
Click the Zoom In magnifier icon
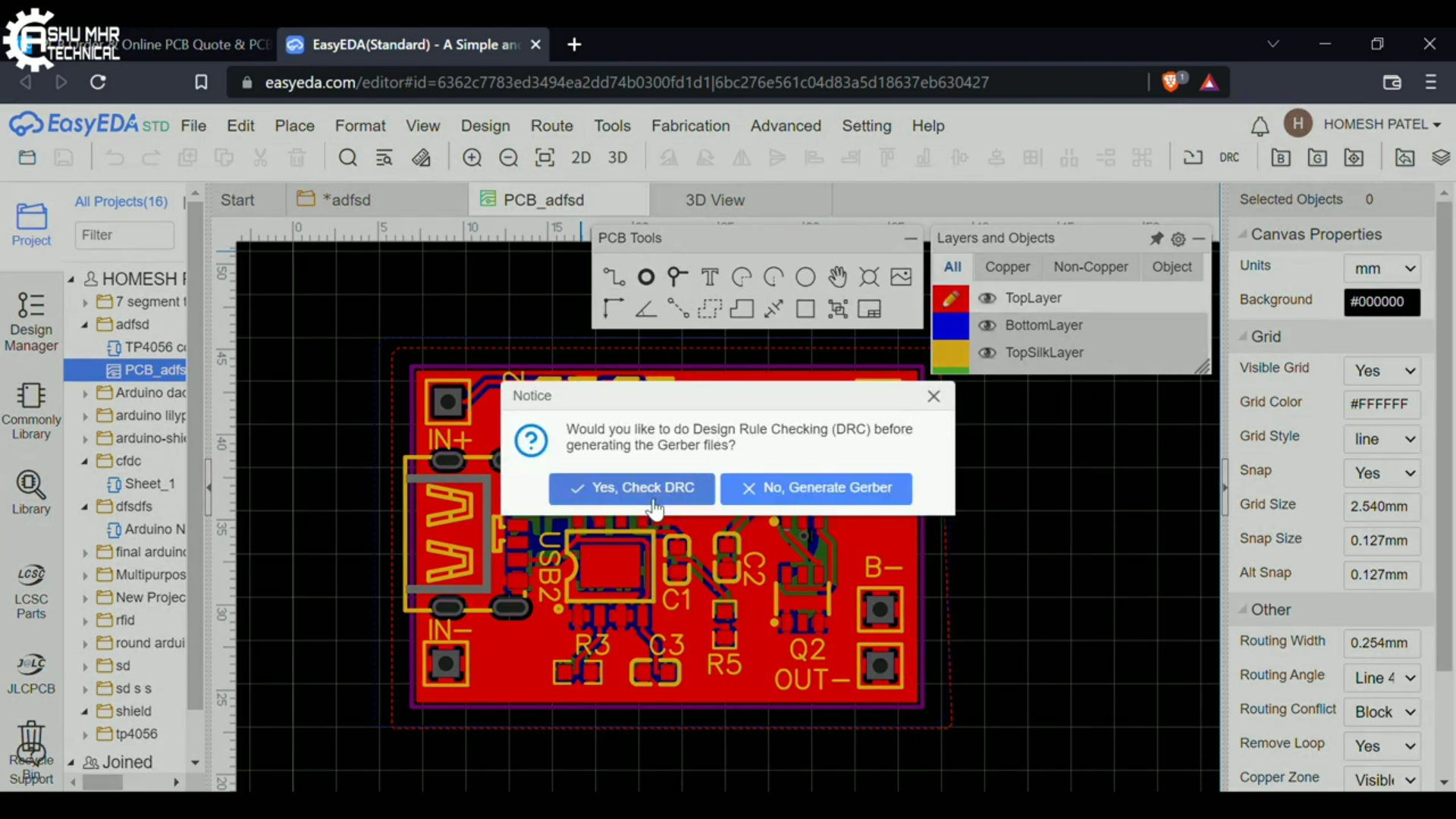coord(472,158)
